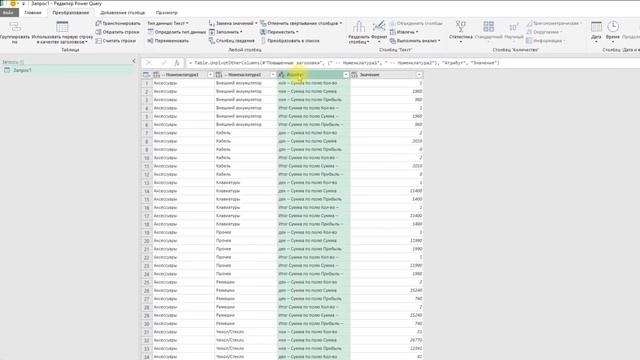Open filter dropdown of Значение column
This screenshot has width=640, height=360.
(x=419, y=75)
